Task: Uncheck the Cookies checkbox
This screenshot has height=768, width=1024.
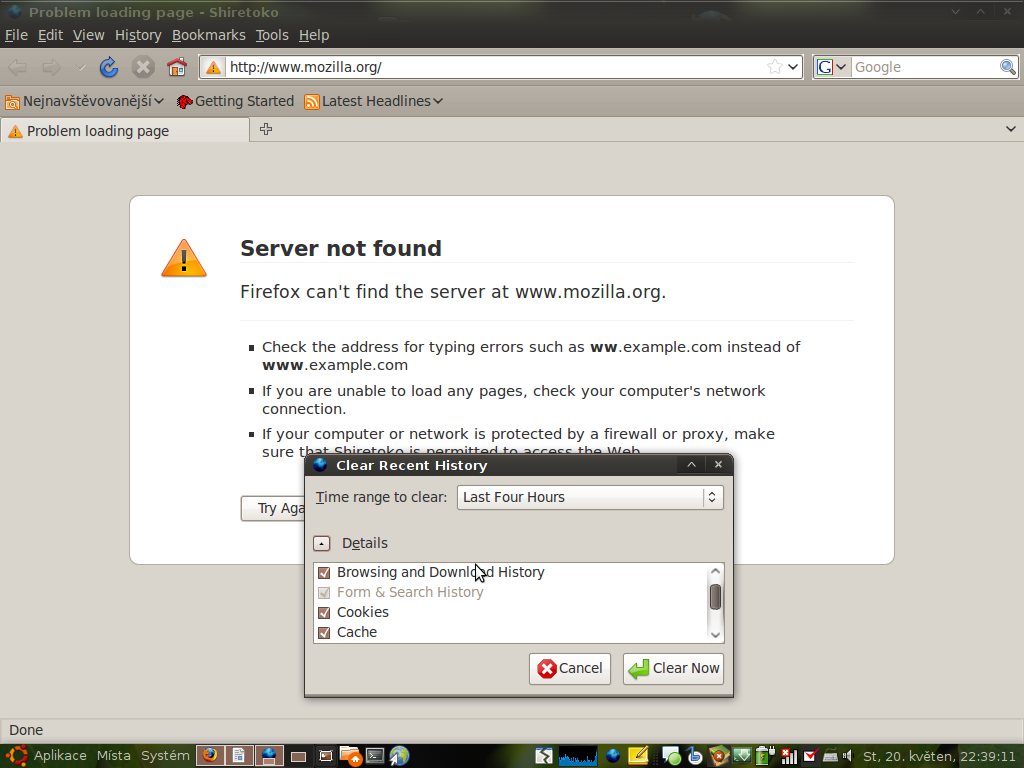Action: click(324, 613)
